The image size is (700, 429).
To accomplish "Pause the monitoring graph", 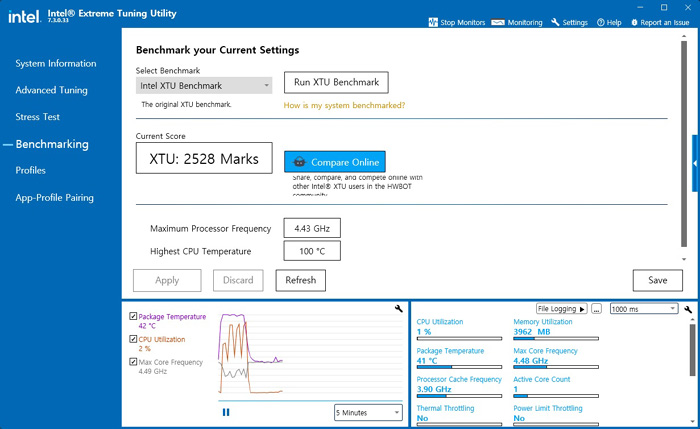I will pos(226,412).
